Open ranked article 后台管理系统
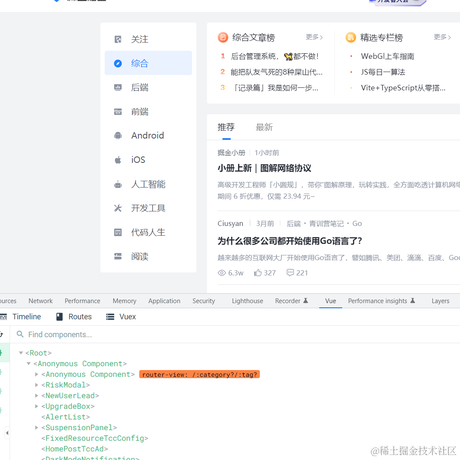Image resolution: width=460 pixels, height=460 pixels. click(x=275, y=56)
